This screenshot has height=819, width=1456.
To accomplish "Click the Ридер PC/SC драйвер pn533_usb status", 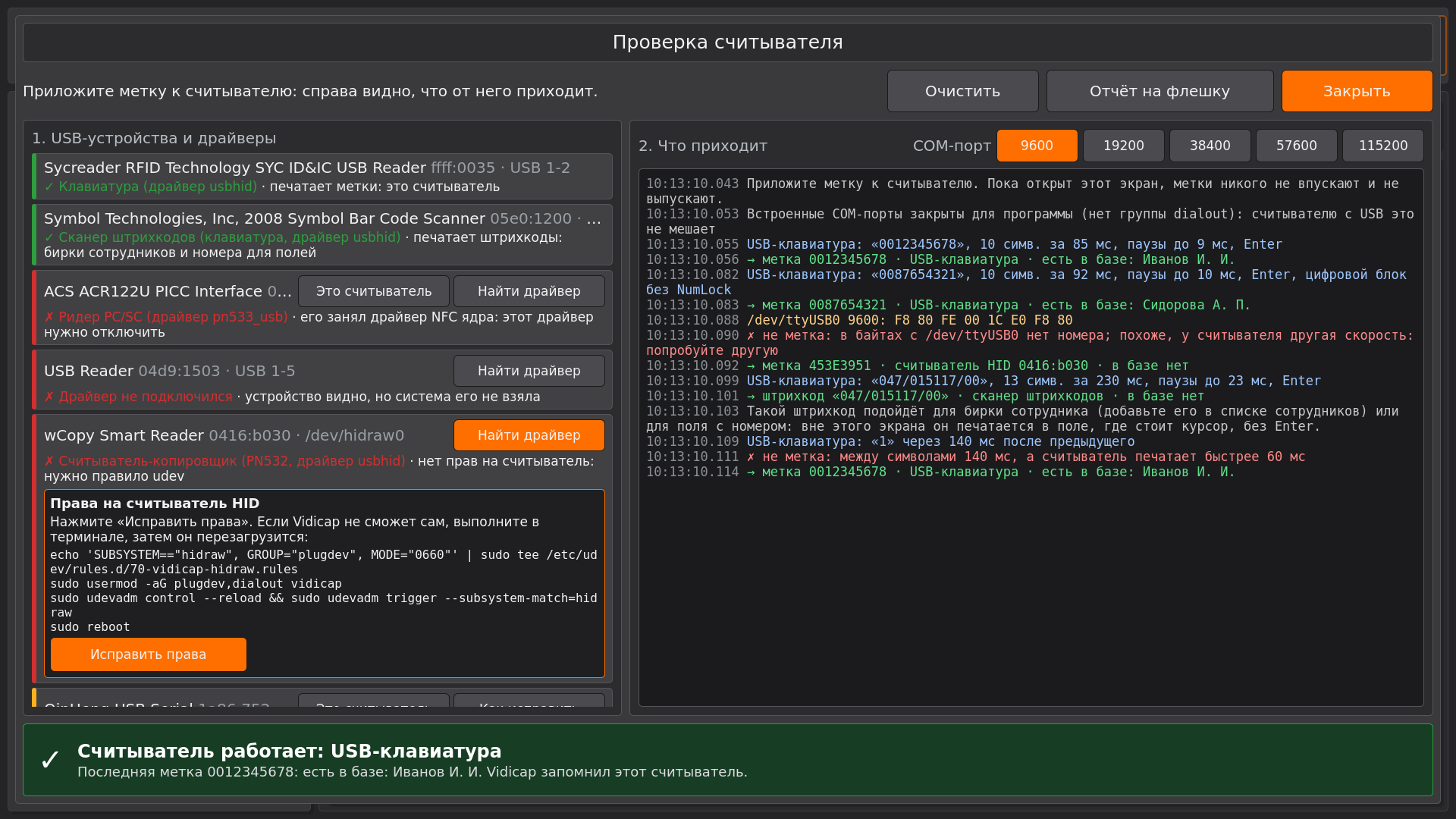I will tap(166, 317).
